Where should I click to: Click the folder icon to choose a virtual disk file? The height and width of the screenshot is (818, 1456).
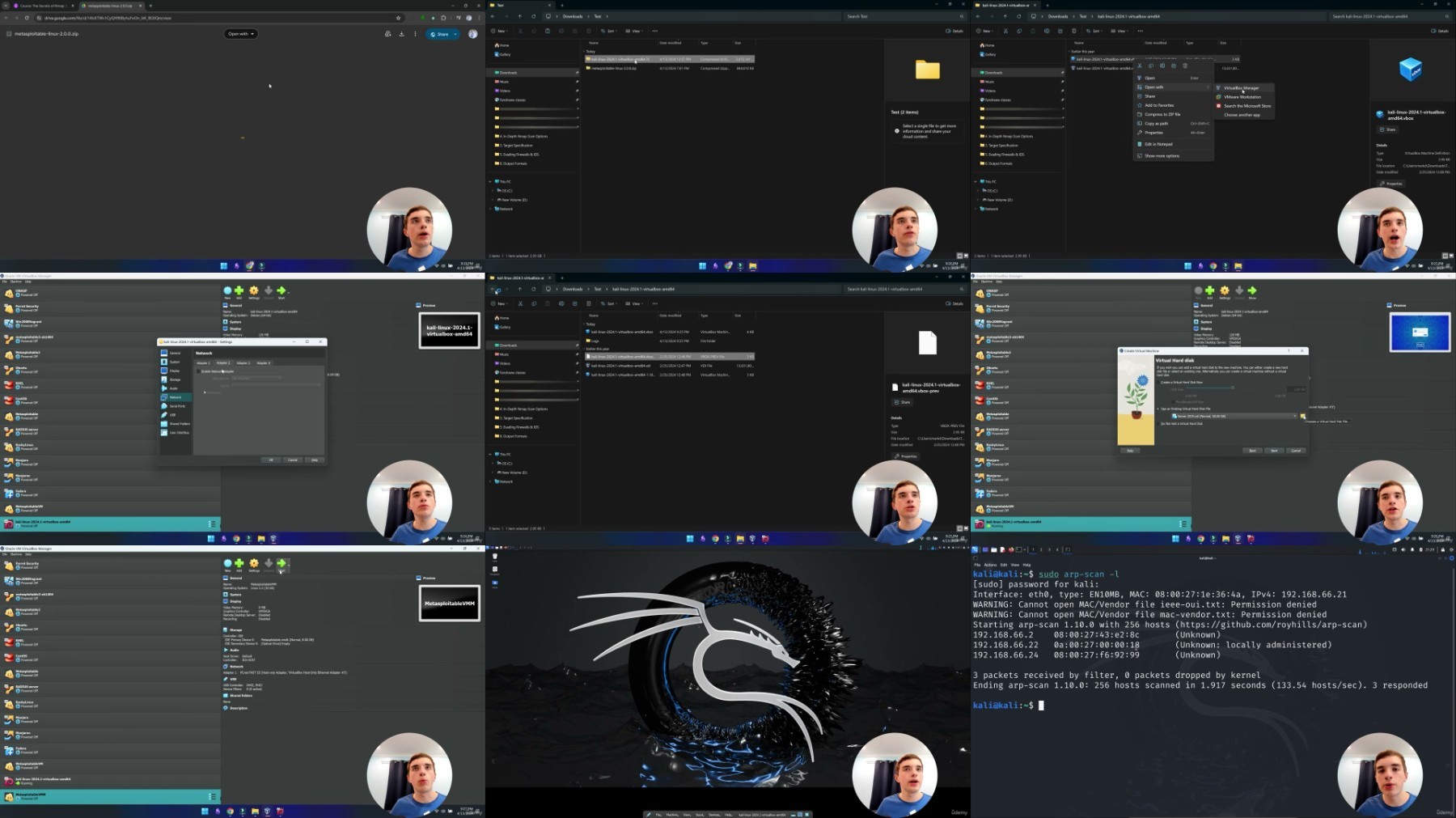(1303, 416)
